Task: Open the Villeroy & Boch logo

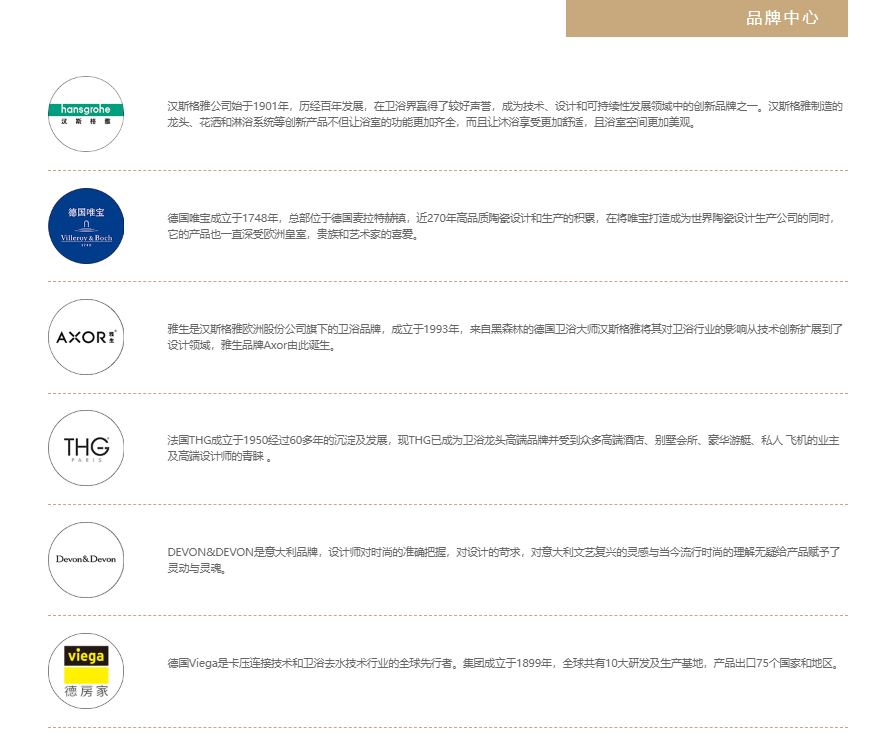Action: click(x=86, y=226)
